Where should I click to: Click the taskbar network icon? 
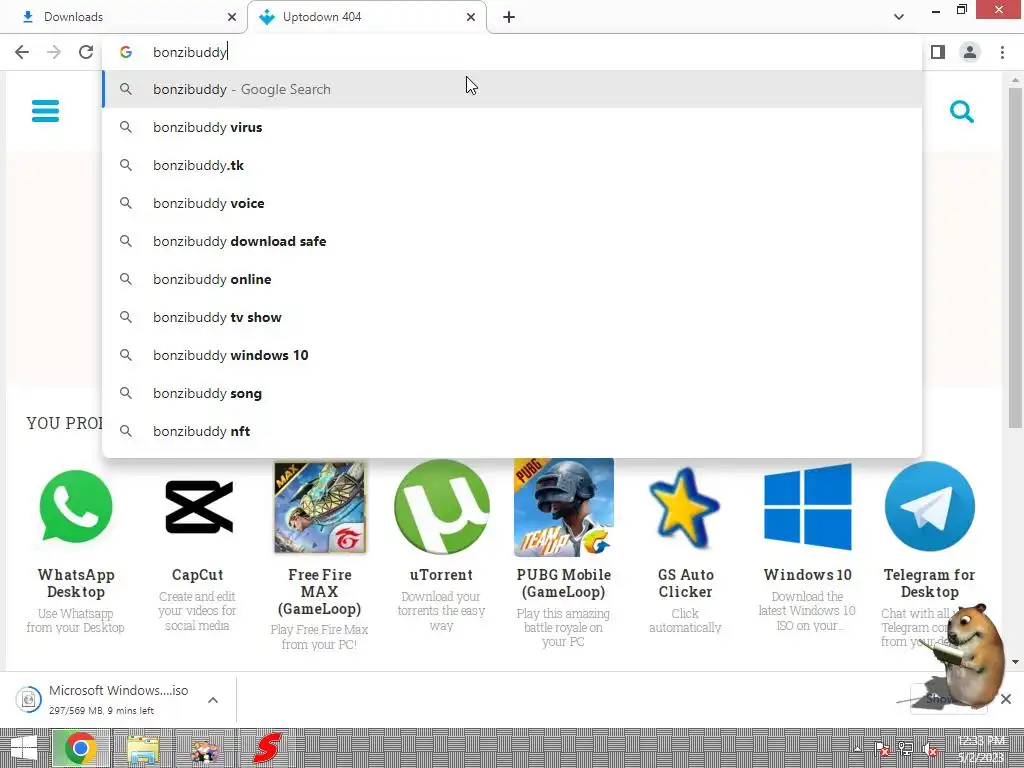pos(905,749)
